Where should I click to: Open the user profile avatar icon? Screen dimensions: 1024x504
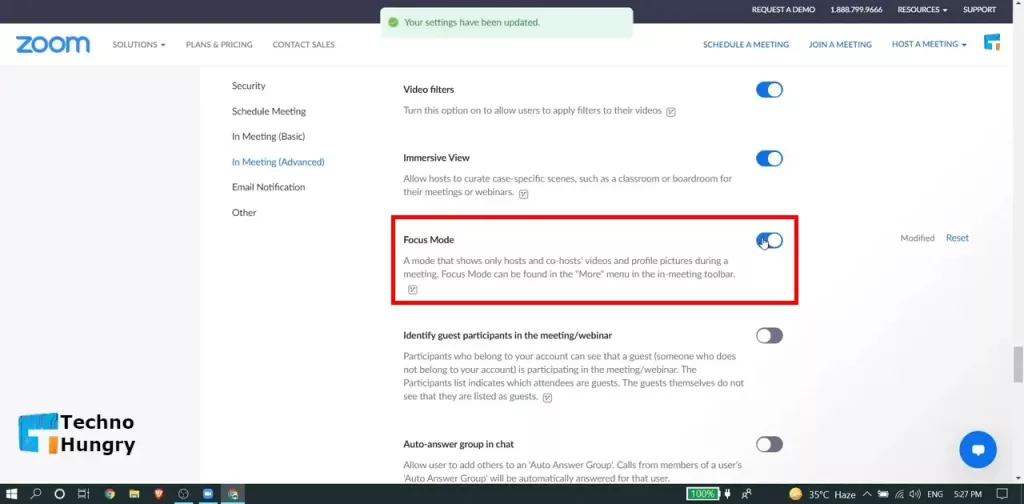[992, 43]
